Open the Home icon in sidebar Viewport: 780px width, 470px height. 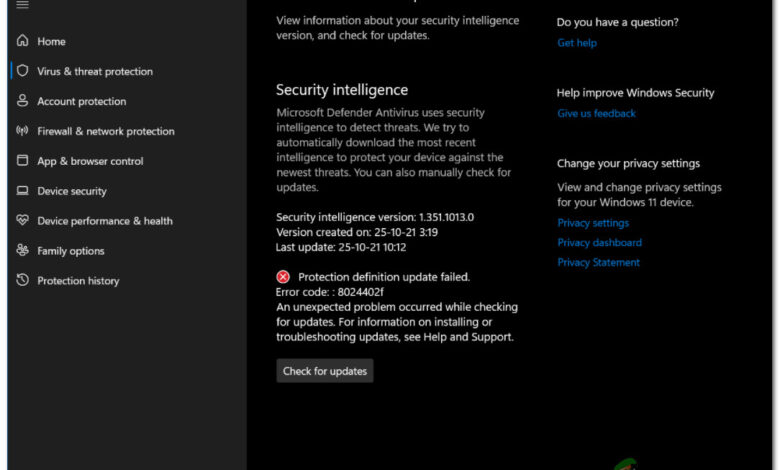(x=23, y=41)
